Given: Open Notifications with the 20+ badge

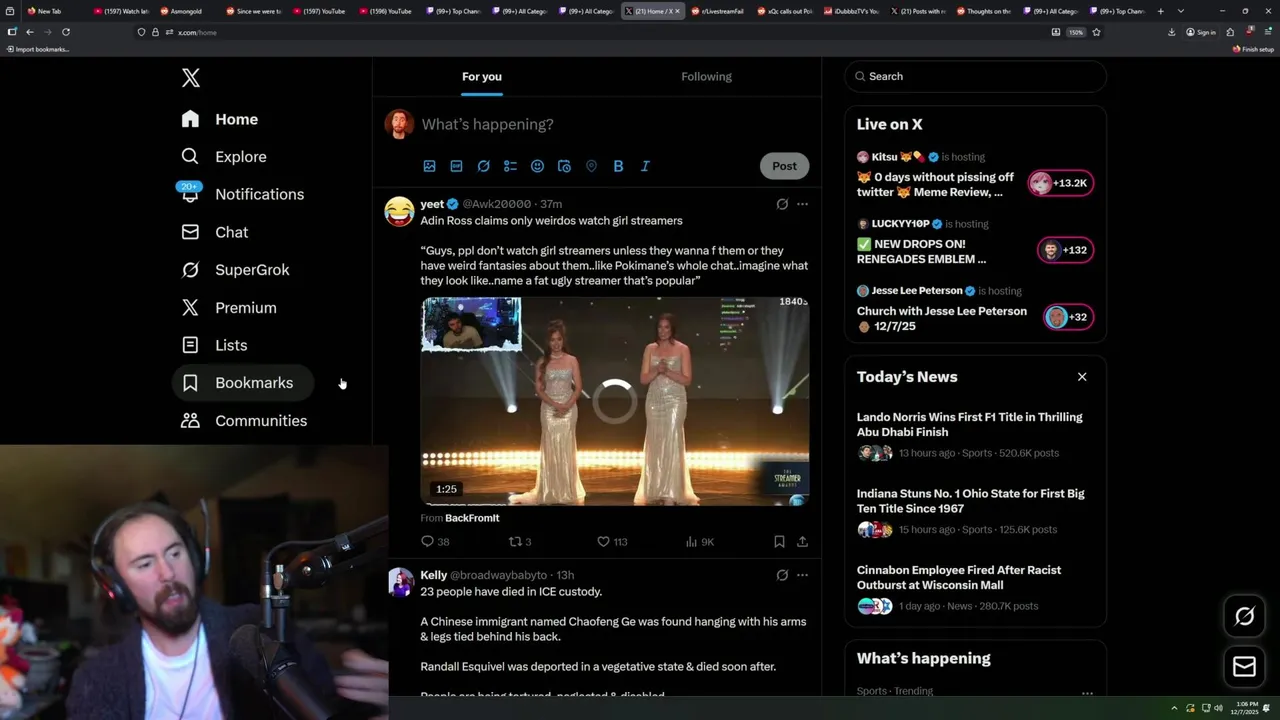Looking at the screenshot, I should point(243,194).
